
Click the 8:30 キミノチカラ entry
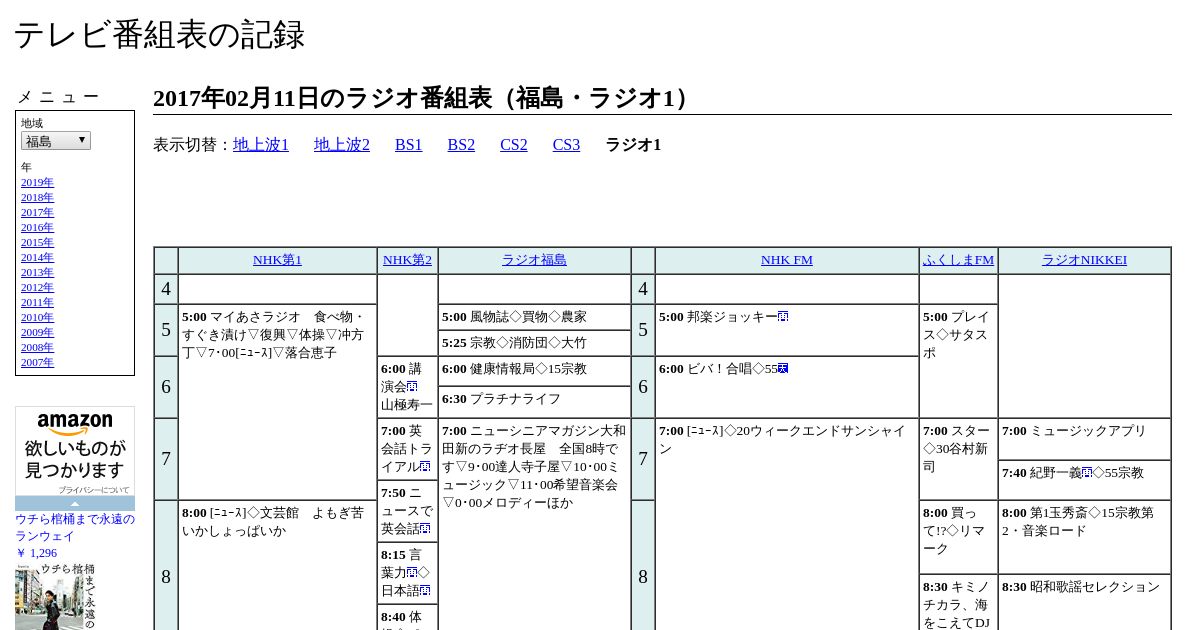tap(958, 604)
